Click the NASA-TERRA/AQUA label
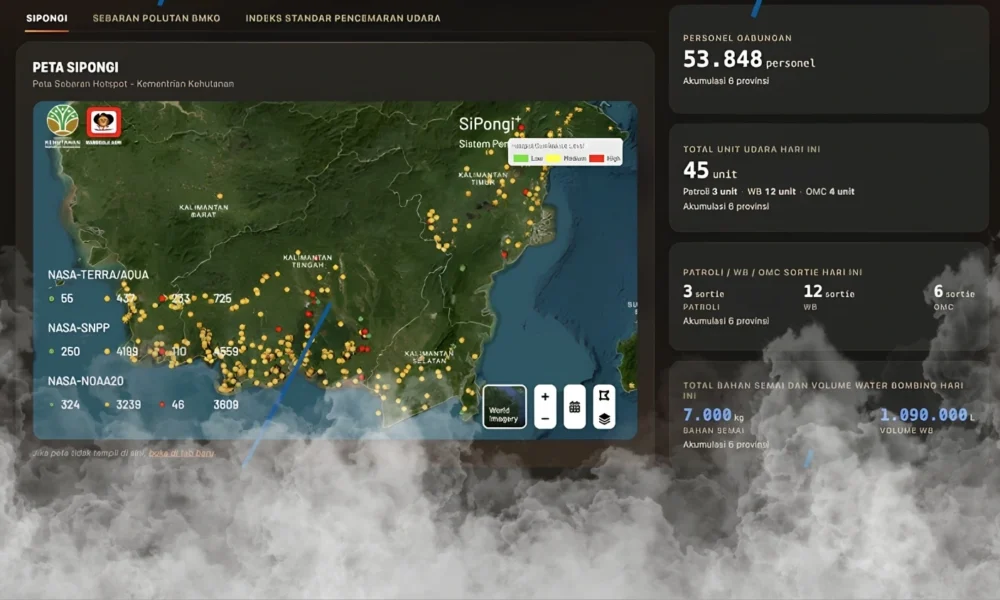 click(98, 275)
